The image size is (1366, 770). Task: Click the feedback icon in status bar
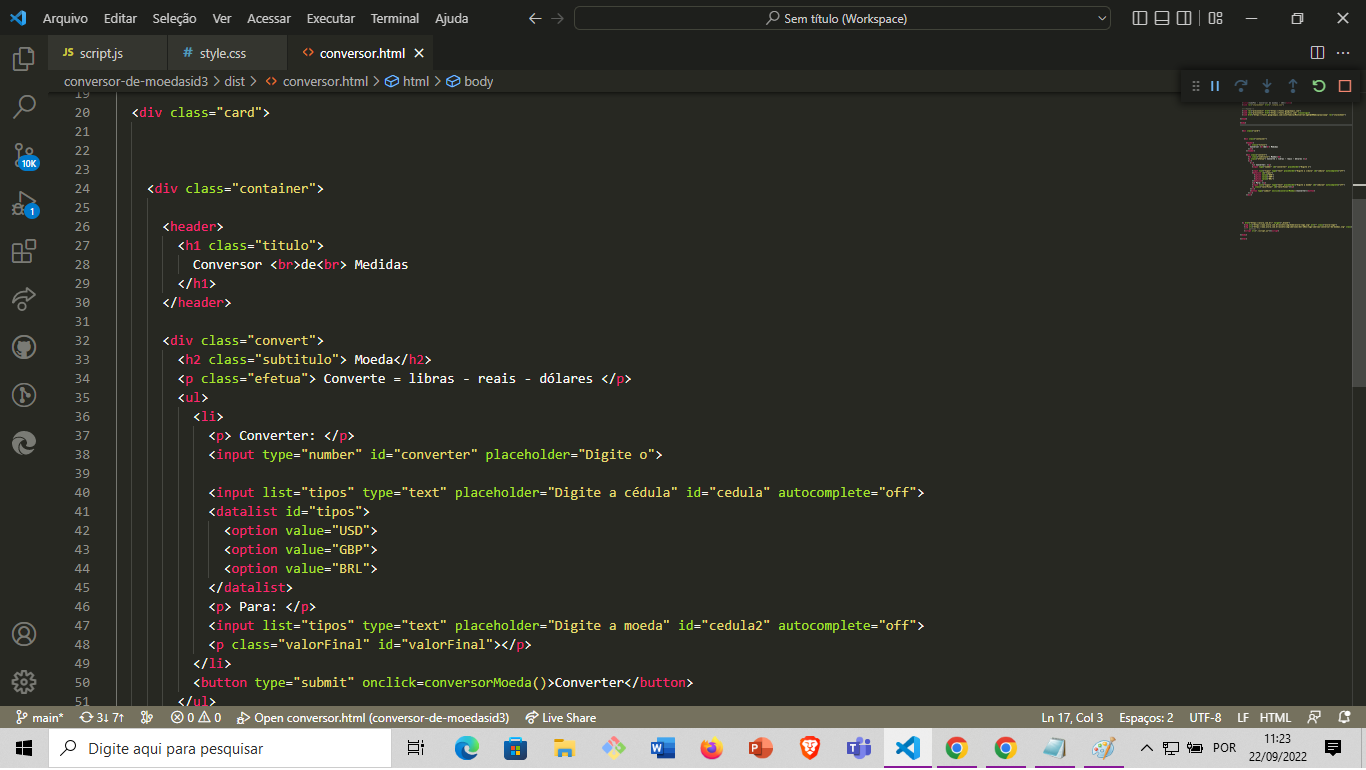(1316, 717)
